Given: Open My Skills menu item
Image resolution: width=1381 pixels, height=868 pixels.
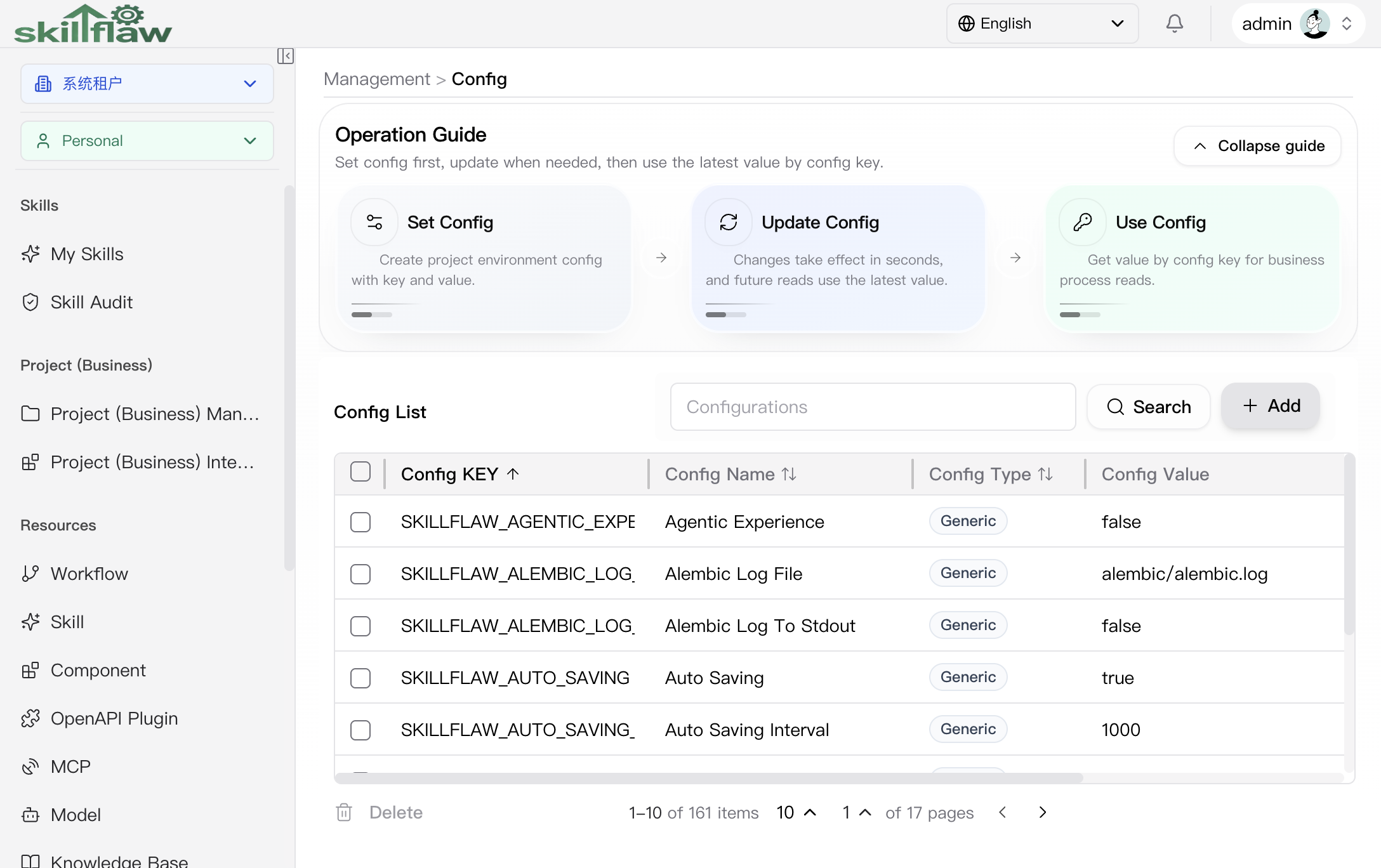Looking at the screenshot, I should click(x=147, y=254).
